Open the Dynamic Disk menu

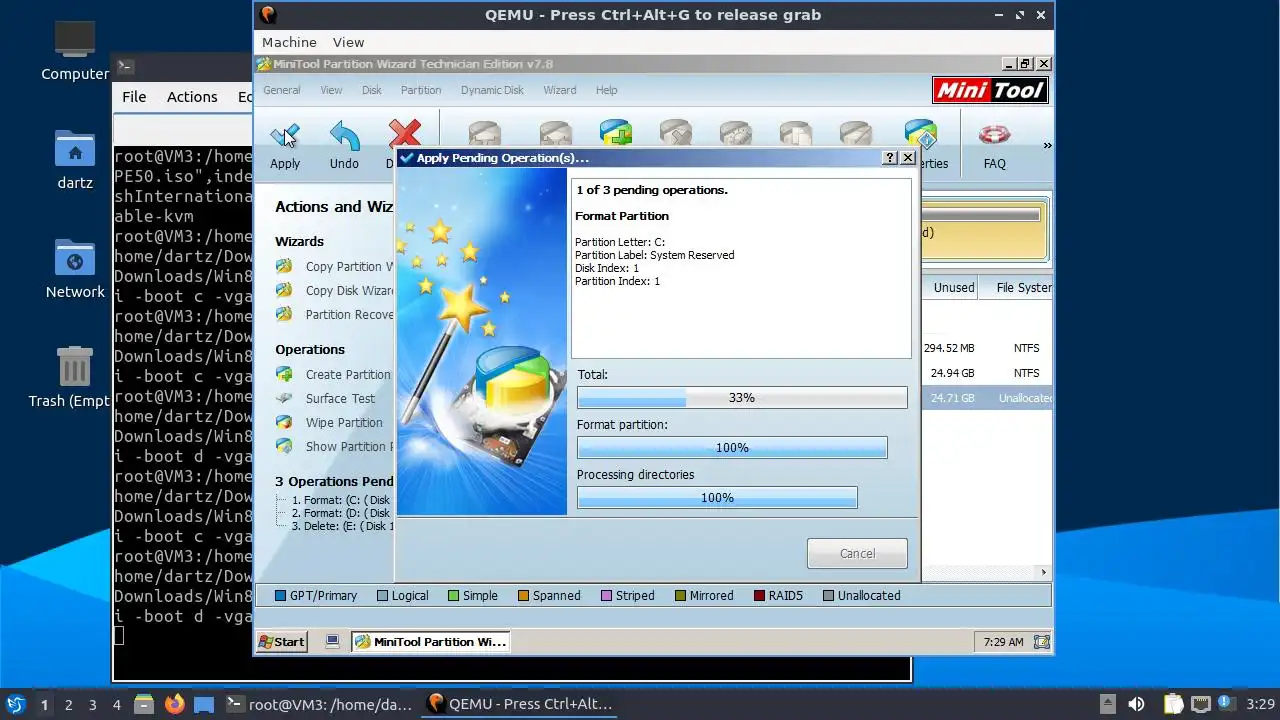[492, 90]
